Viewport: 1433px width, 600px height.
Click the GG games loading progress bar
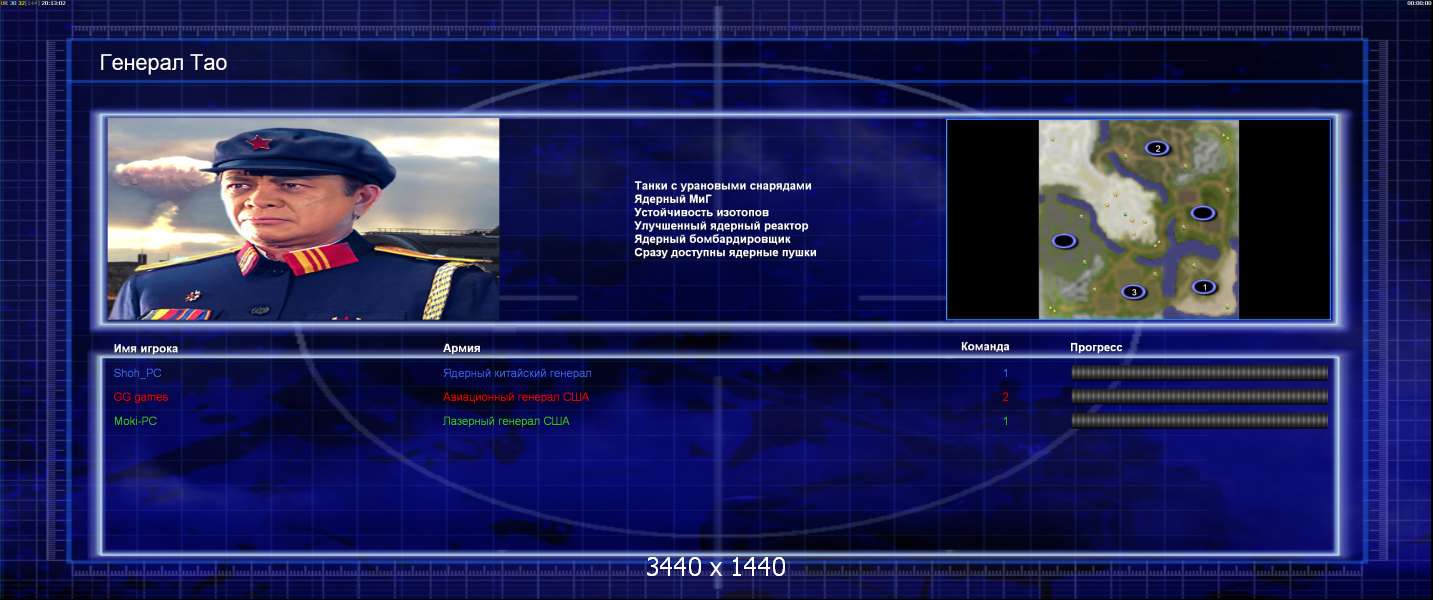pyautogui.click(x=1199, y=397)
